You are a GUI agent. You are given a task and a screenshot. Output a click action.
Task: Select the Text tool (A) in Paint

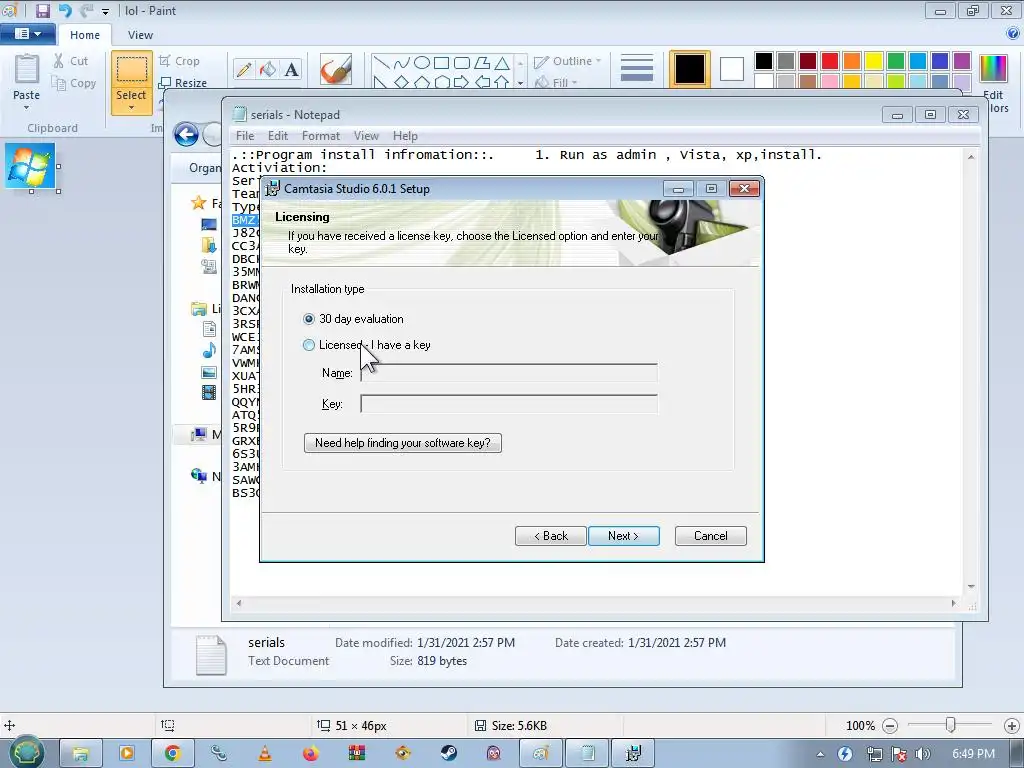click(x=291, y=69)
